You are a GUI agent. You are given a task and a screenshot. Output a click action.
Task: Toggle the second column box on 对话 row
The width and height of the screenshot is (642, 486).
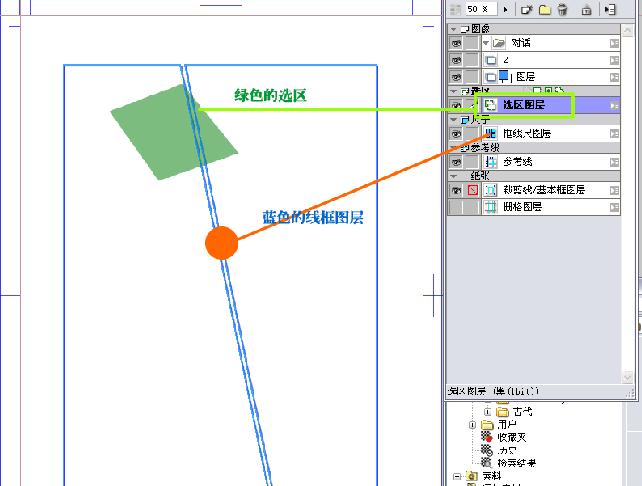click(472, 43)
